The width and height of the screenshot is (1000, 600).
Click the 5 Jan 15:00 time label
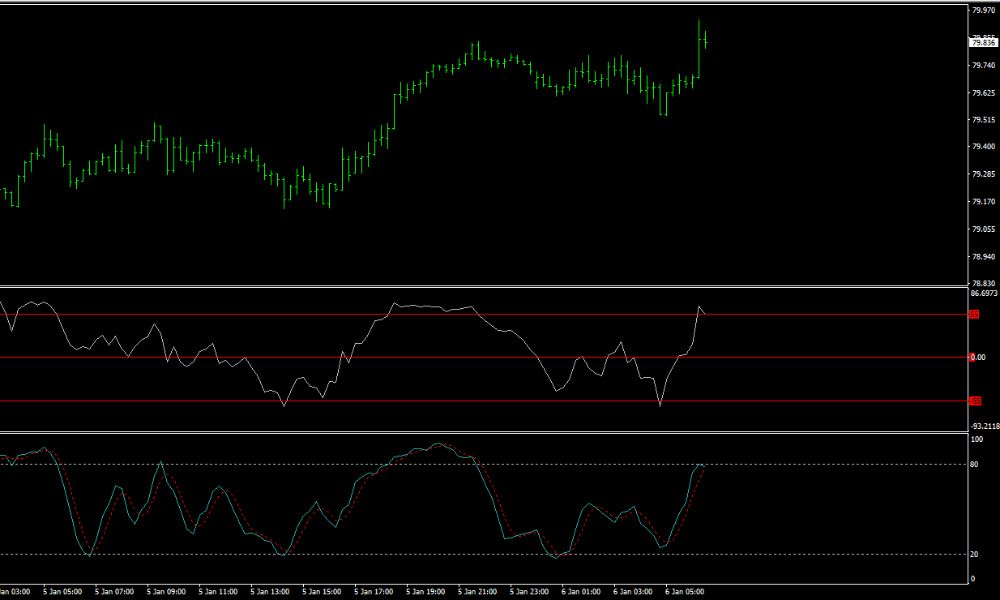[x=321, y=592]
